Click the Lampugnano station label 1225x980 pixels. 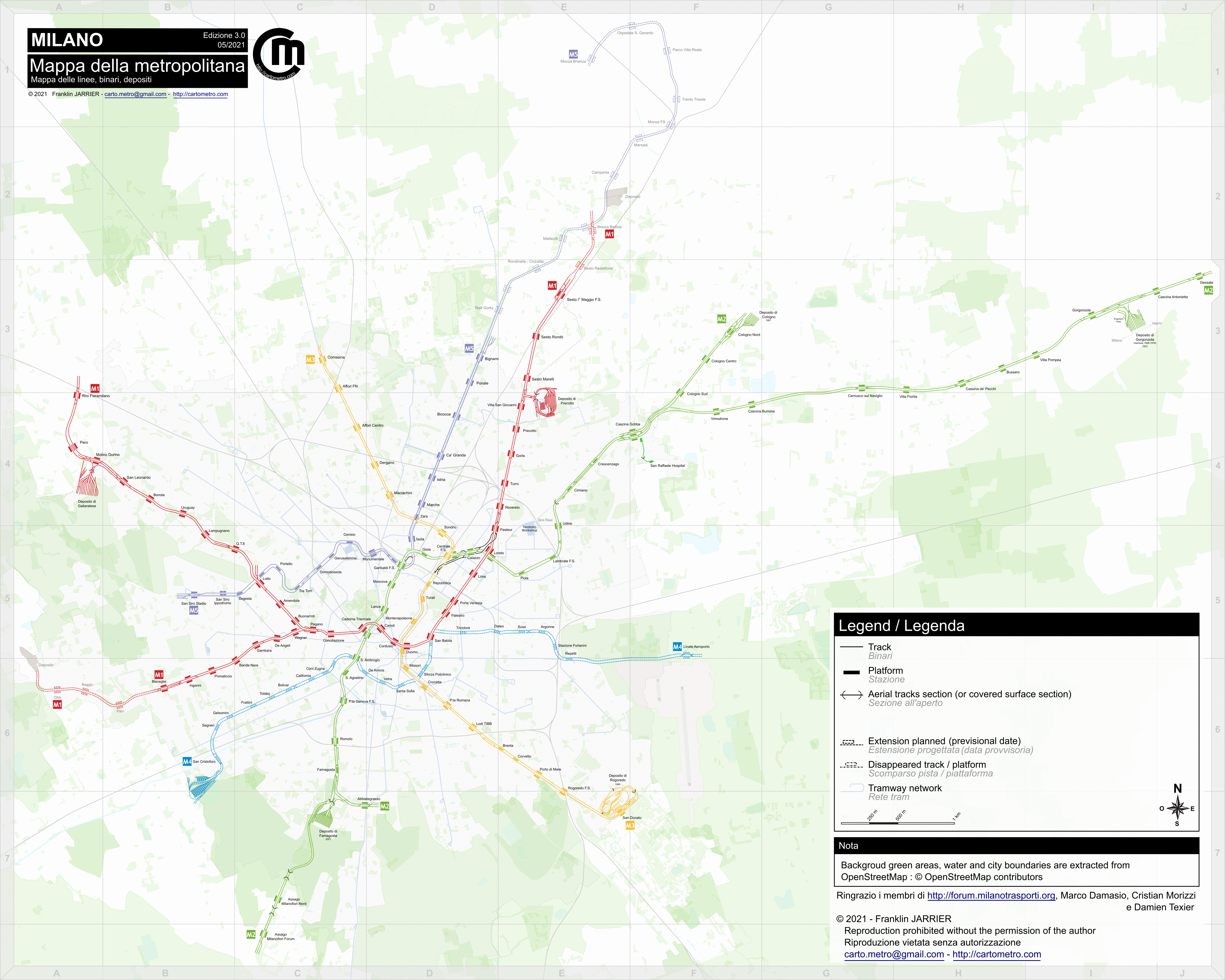219,531
